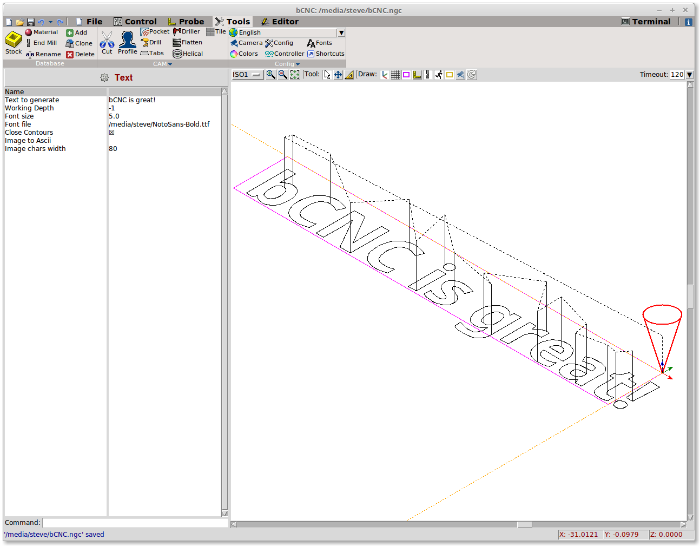Click the New file icon
The image size is (700, 546).
point(8,22)
